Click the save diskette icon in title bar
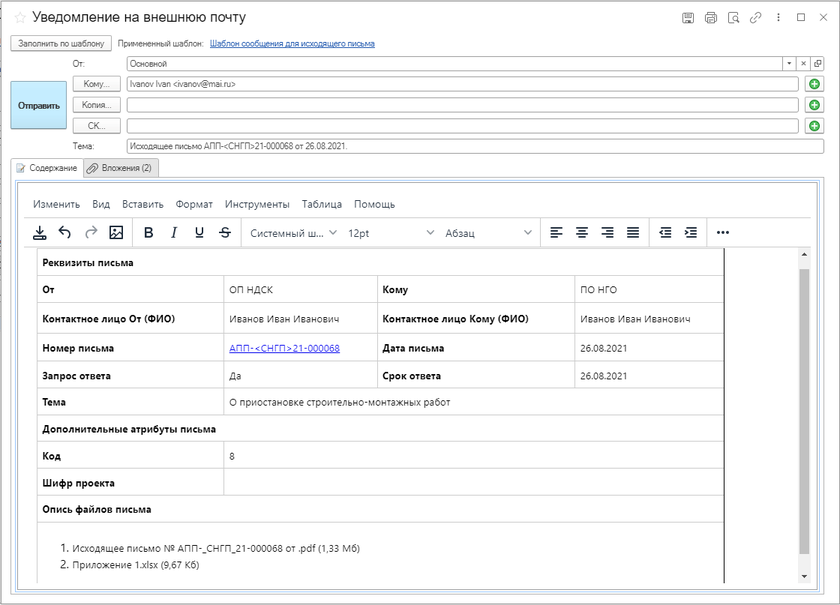 coord(688,18)
